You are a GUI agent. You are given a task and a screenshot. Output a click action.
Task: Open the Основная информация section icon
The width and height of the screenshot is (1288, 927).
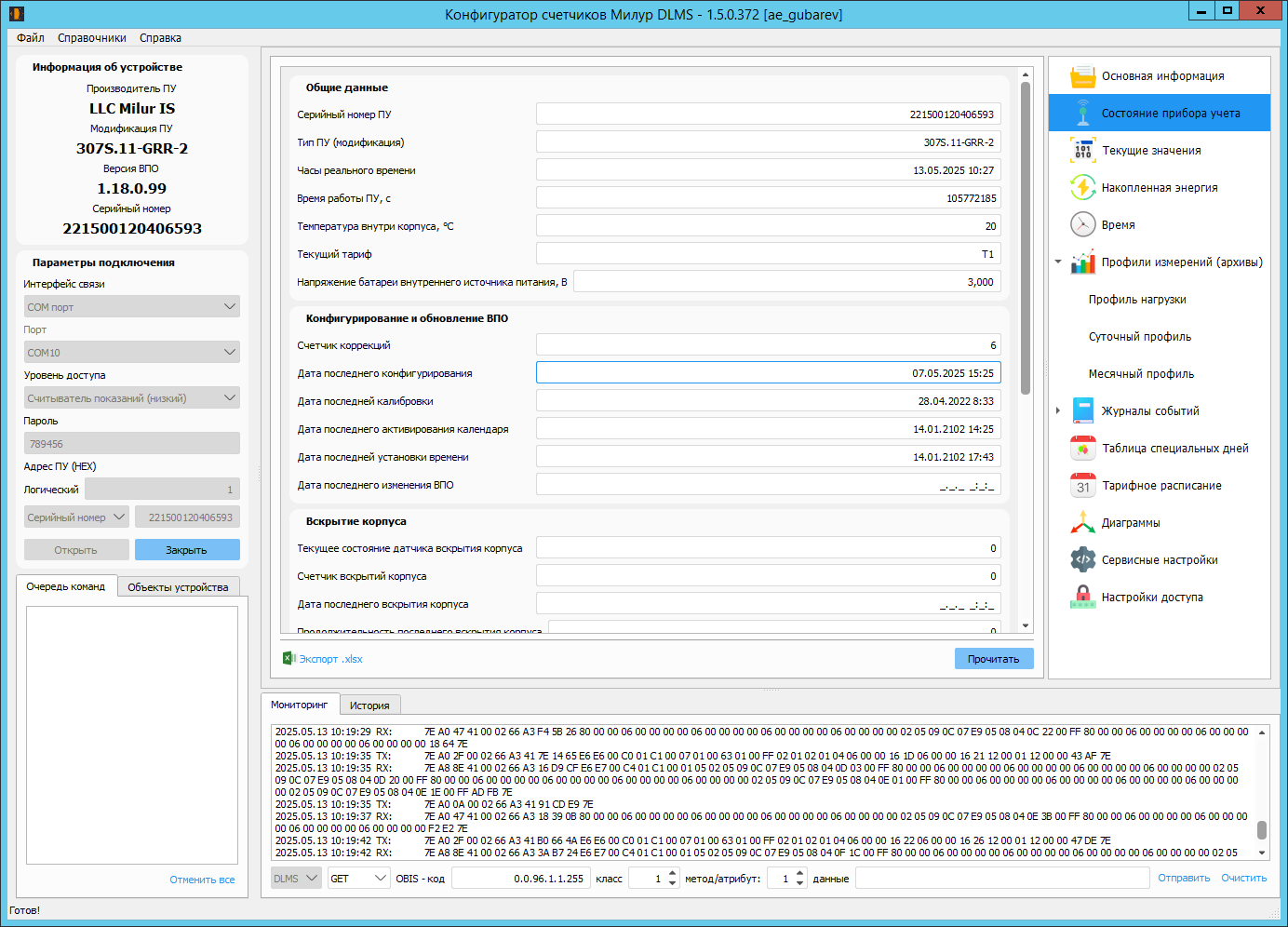(1082, 76)
